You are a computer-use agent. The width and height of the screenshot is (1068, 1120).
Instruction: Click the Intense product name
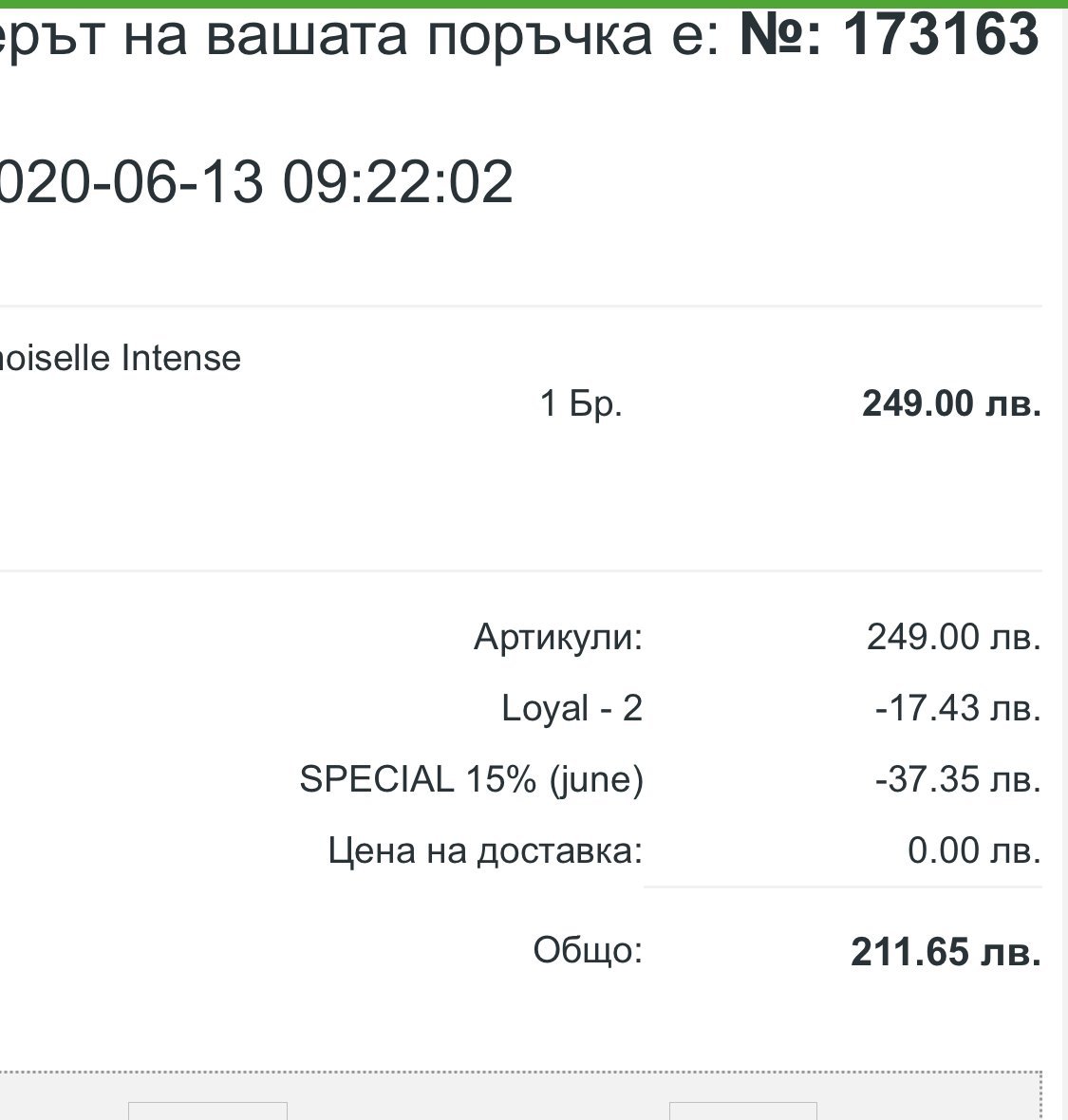[x=180, y=358]
